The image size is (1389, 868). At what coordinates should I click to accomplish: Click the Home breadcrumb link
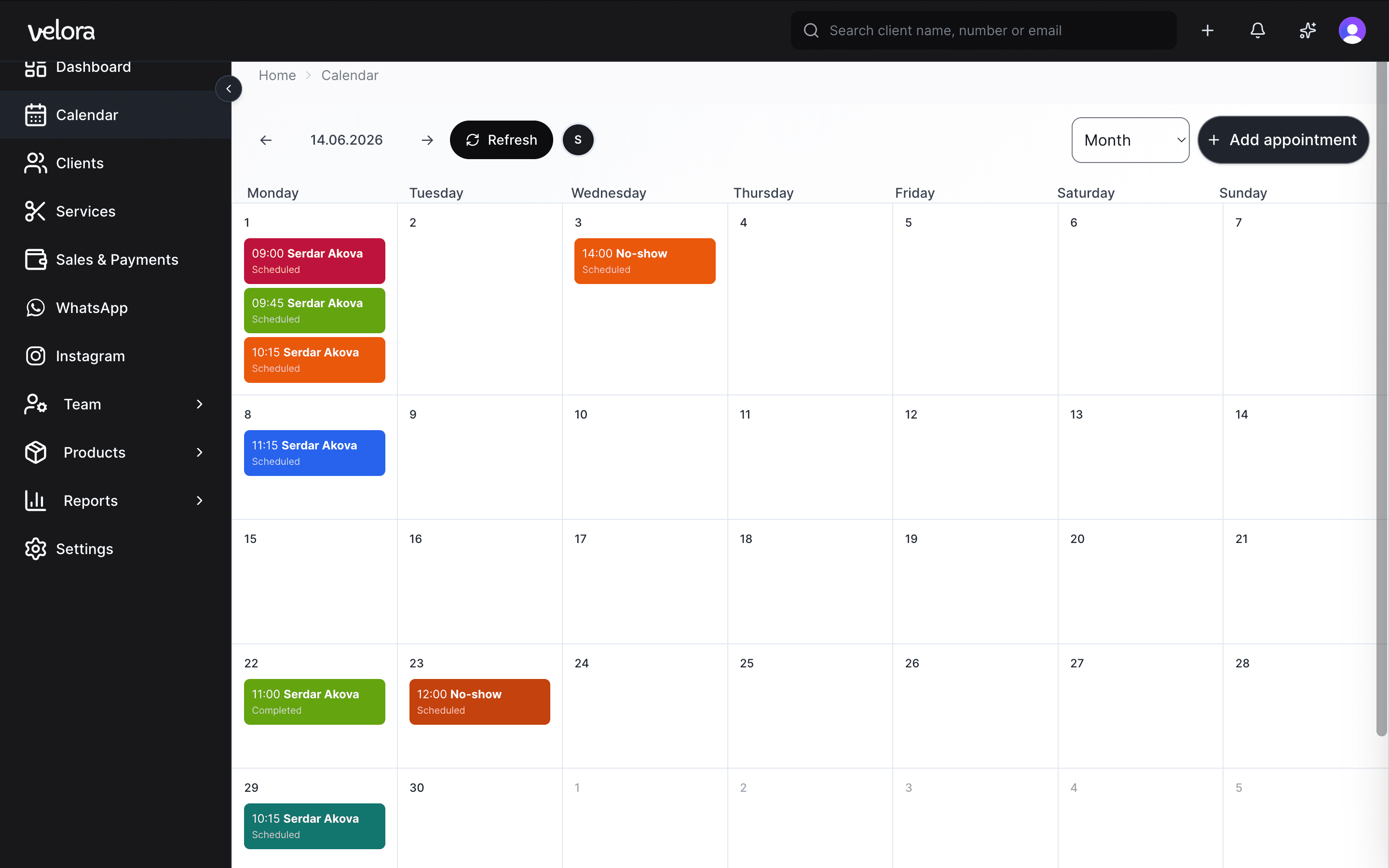pyautogui.click(x=277, y=75)
